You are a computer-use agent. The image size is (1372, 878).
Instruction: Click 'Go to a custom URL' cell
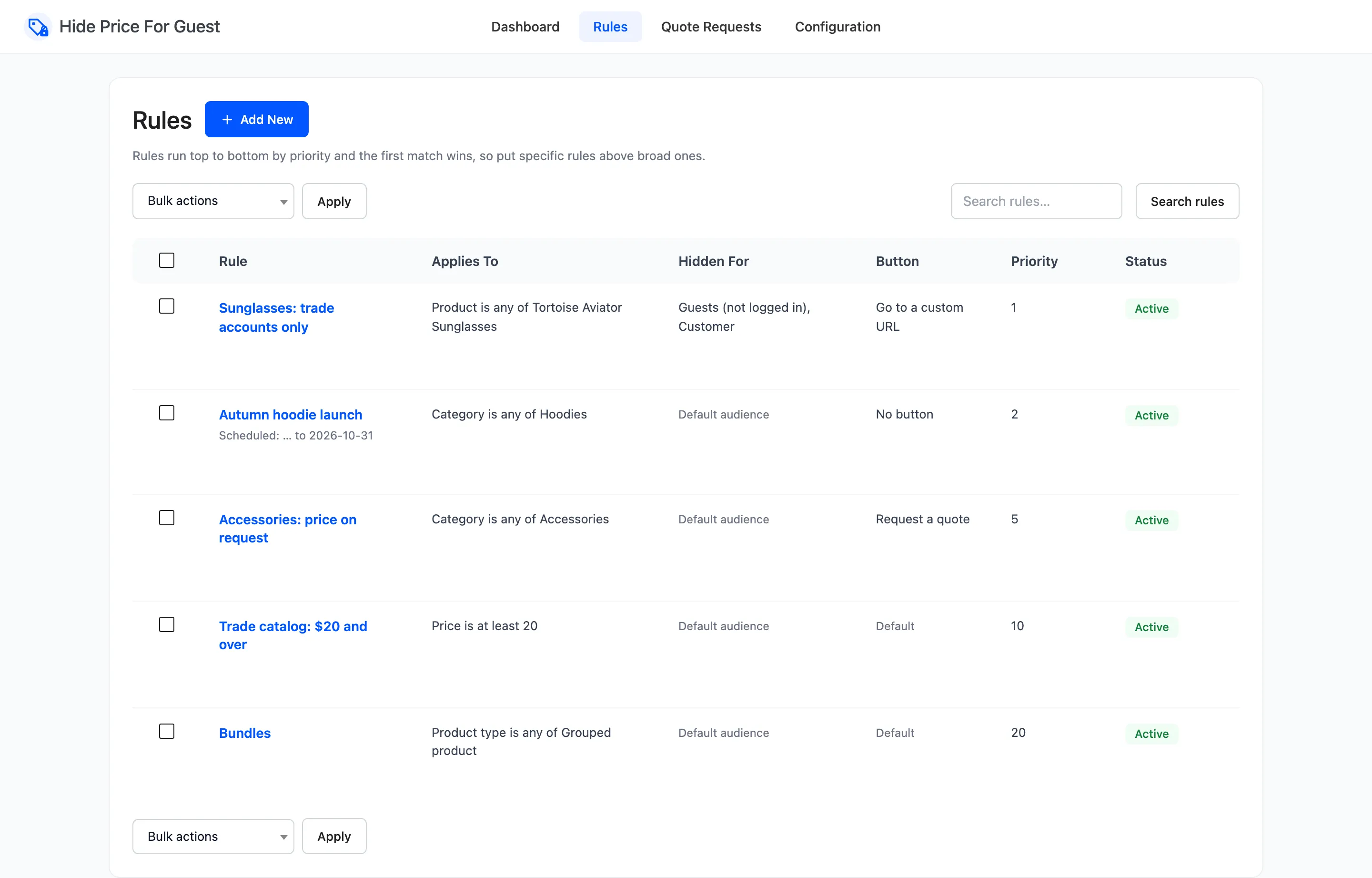[x=919, y=317]
